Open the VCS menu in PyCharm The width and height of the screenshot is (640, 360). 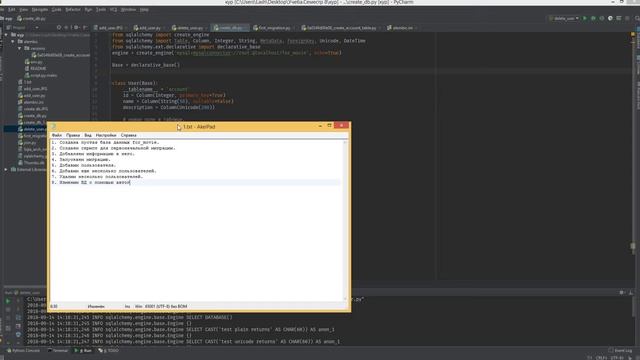(113, 9)
